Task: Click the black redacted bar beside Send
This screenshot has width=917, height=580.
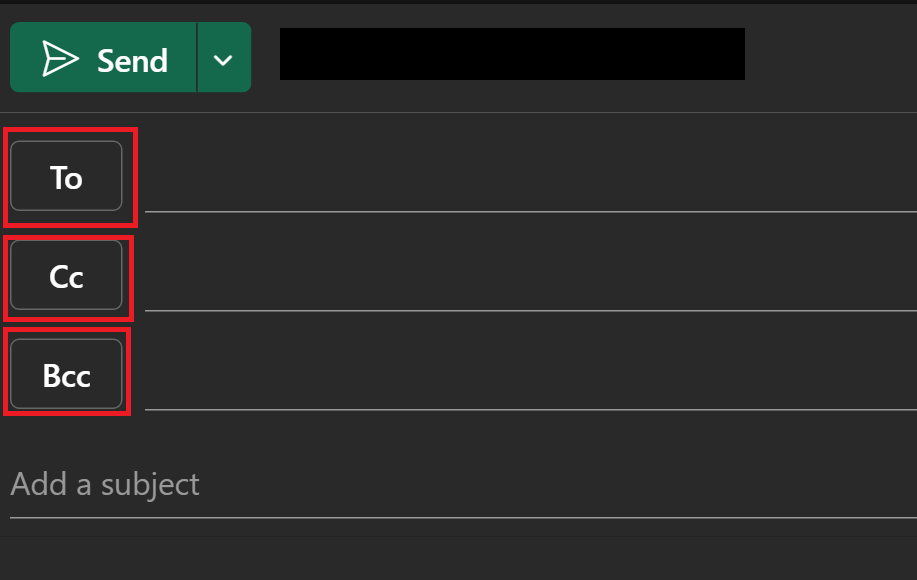Action: (512, 54)
